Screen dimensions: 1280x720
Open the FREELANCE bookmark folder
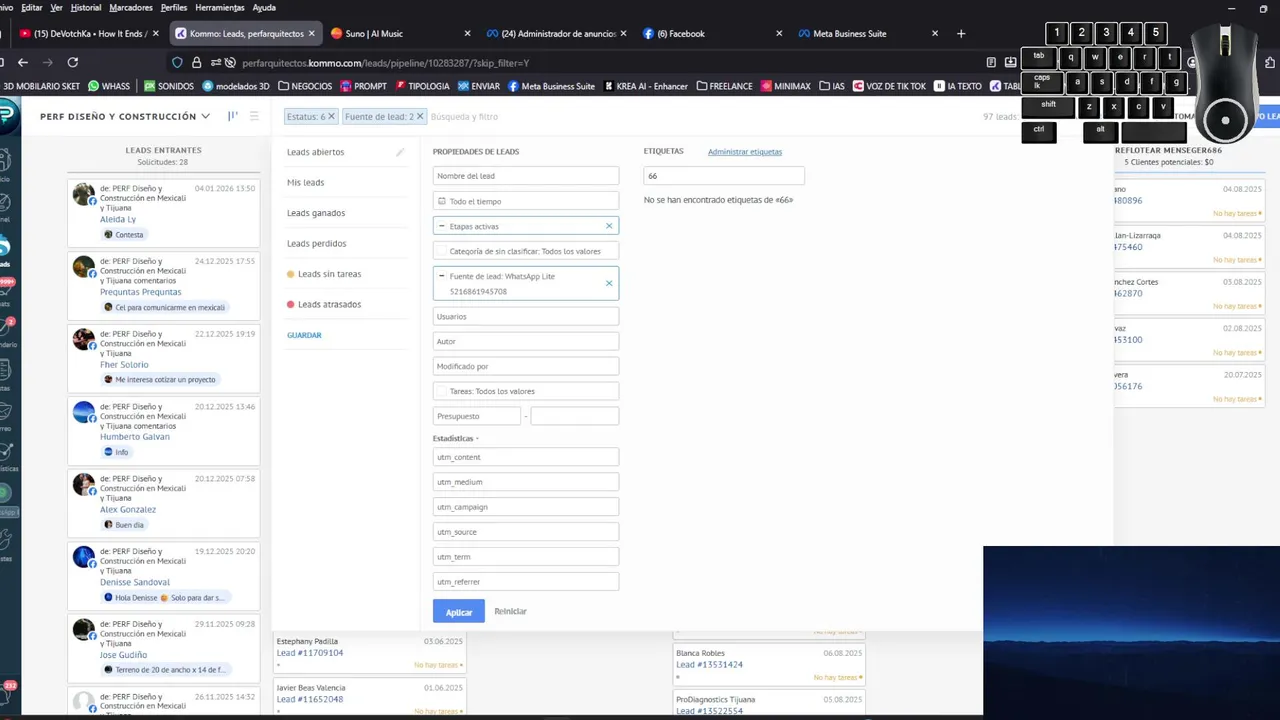(724, 86)
